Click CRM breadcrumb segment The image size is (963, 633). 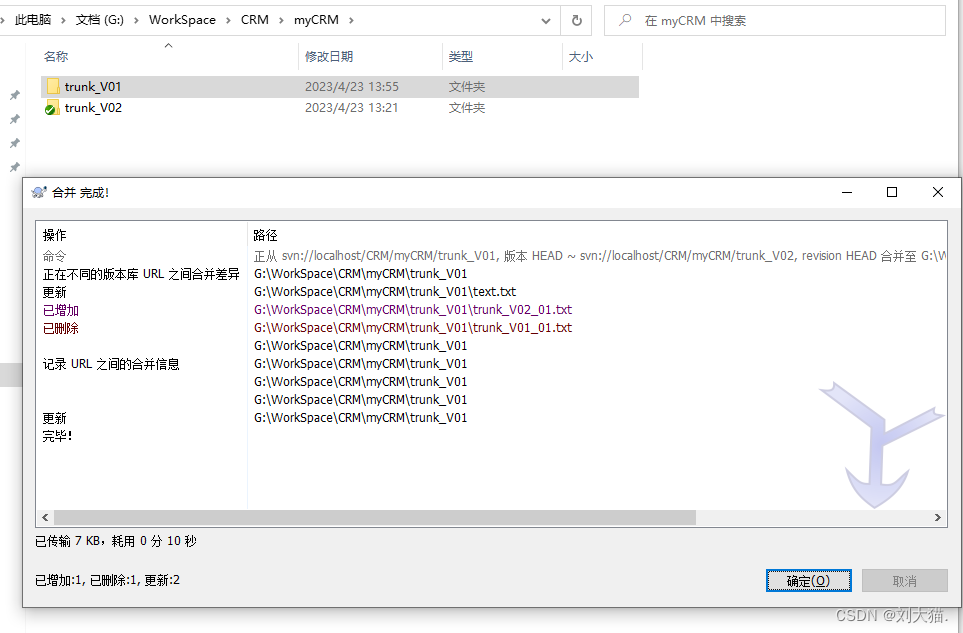[255, 20]
